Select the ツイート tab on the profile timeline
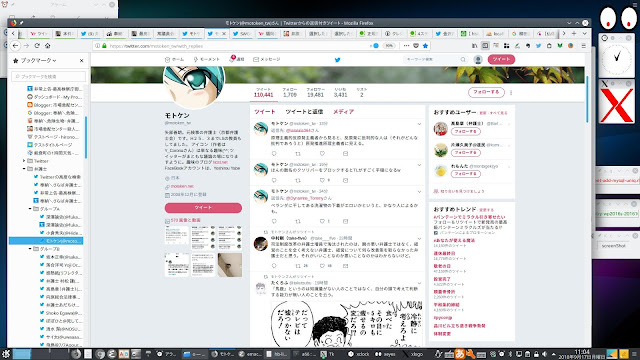This screenshot has height=360, width=640. pos(264,112)
